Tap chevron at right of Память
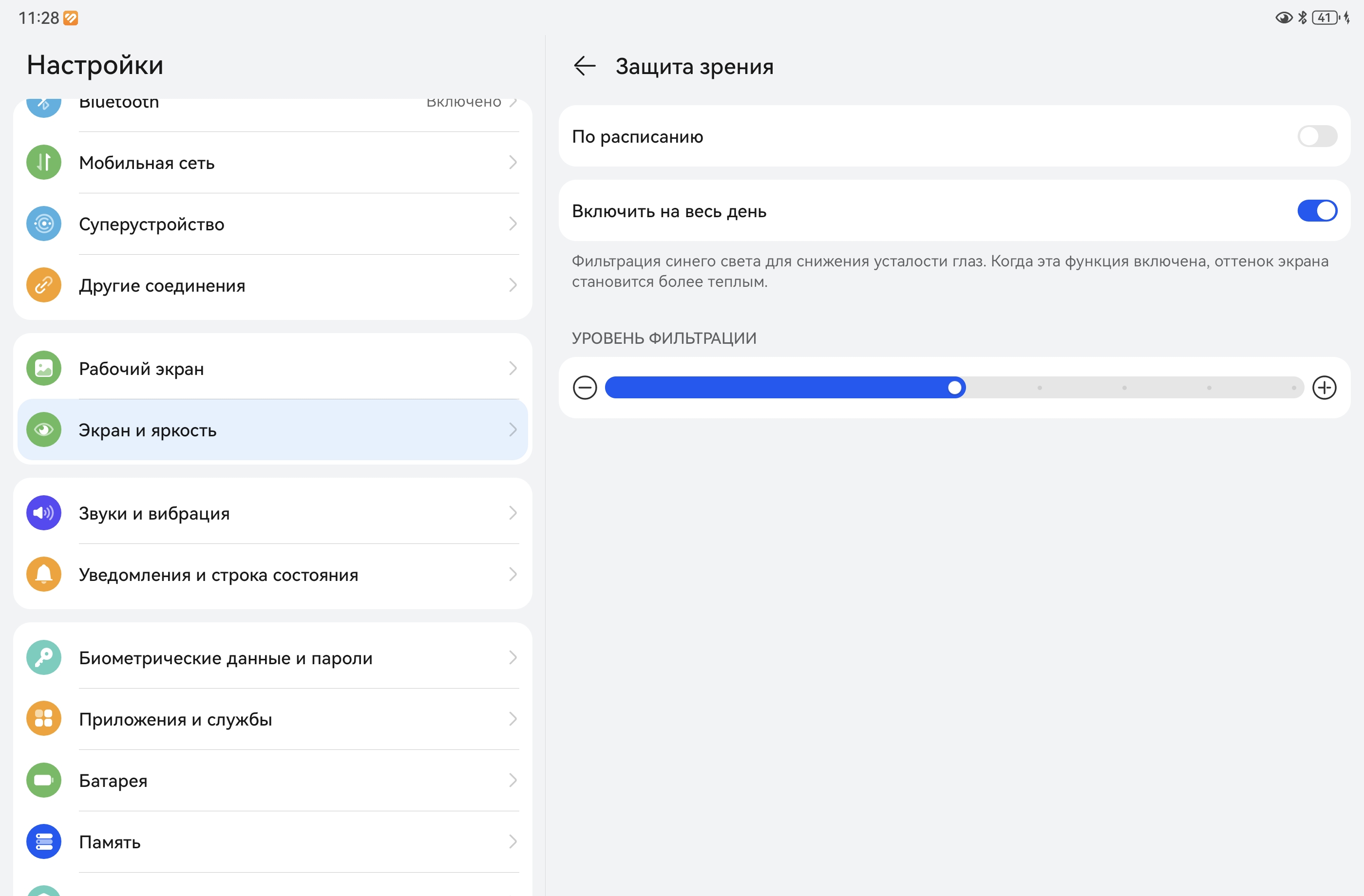1364x896 pixels. [x=512, y=841]
